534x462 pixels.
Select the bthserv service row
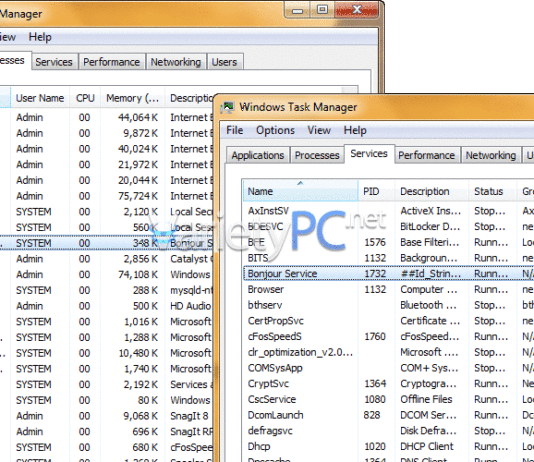click(388, 305)
